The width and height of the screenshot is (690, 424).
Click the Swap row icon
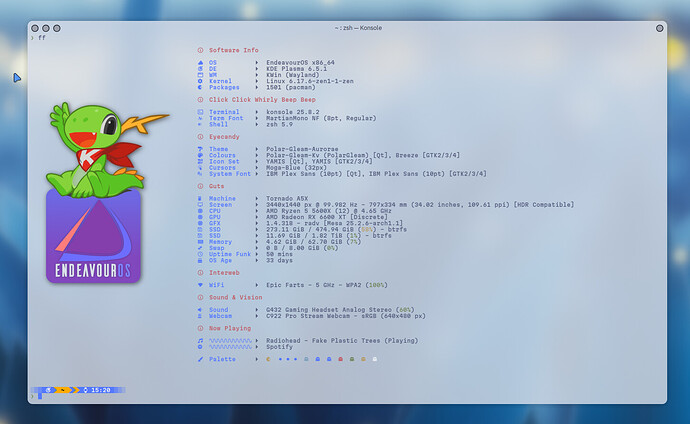click(x=200, y=248)
